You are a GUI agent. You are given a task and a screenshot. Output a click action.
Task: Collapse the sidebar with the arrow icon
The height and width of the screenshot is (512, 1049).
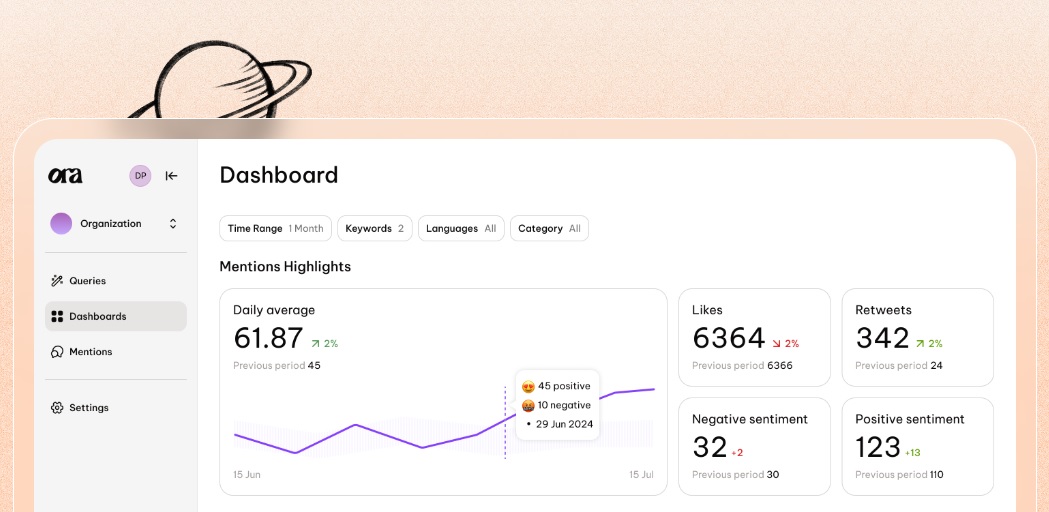(x=172, y=176)
